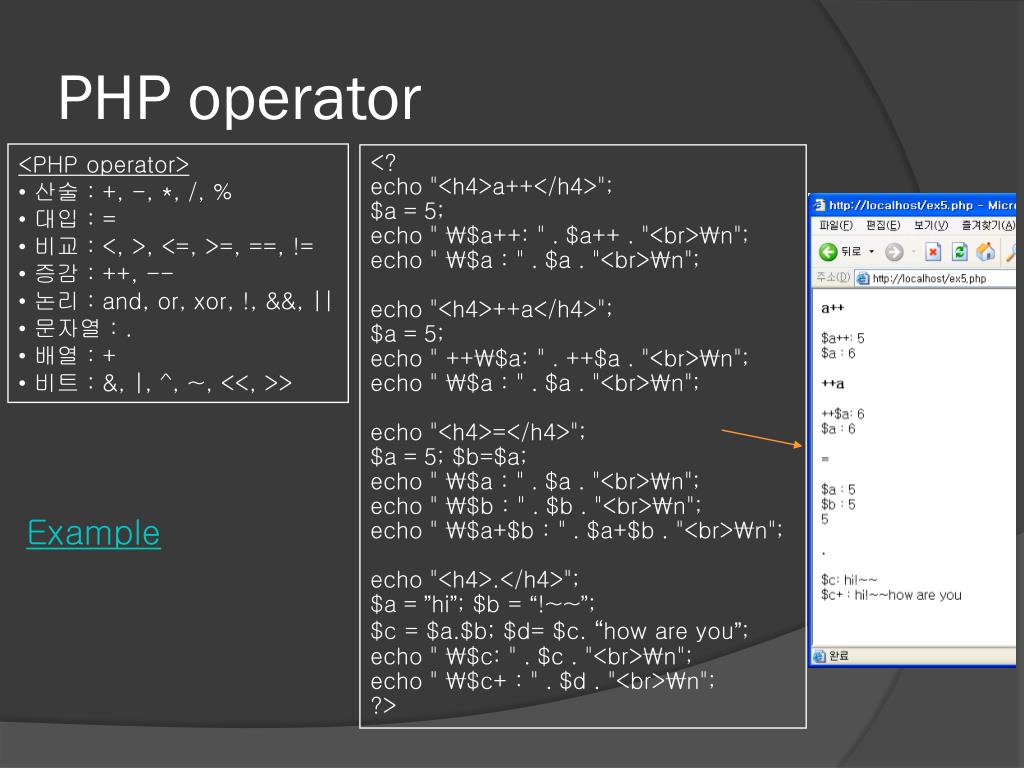Click the '문자열 : .' bullet line
Image resolution: width=1024 pixels, height=768 pixels.
click(75, 328)
